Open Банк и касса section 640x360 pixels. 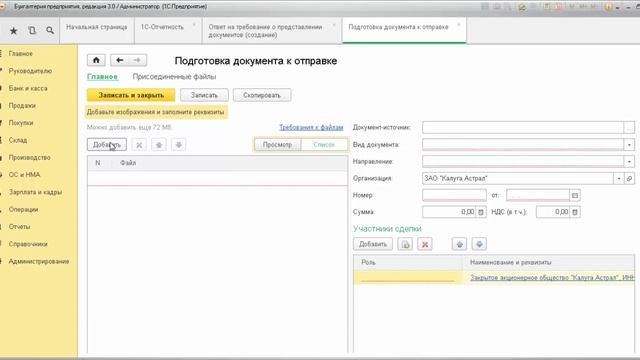pos(28,88)
